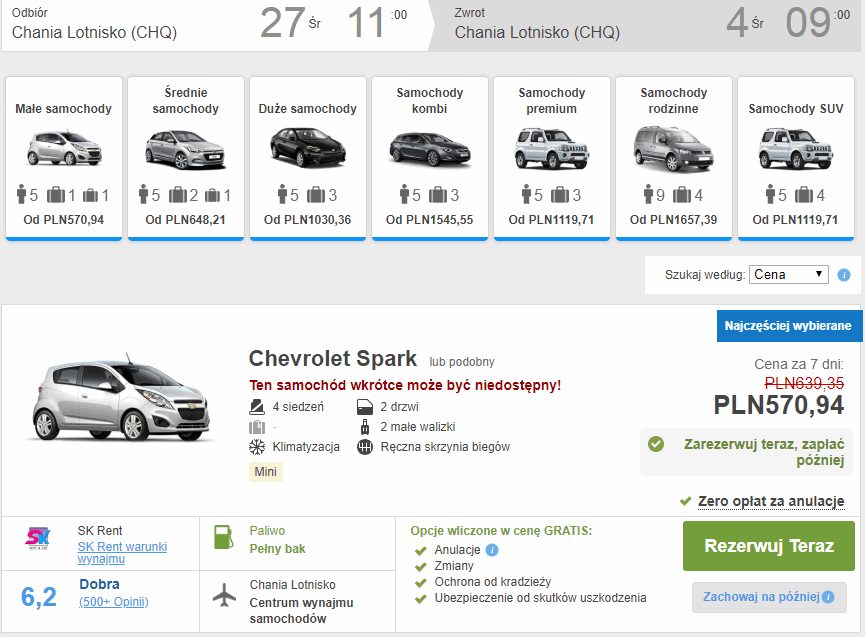Click the SK Rent company logo
Image resolution: width=865 pixels, height=637 pixels.
38,538
